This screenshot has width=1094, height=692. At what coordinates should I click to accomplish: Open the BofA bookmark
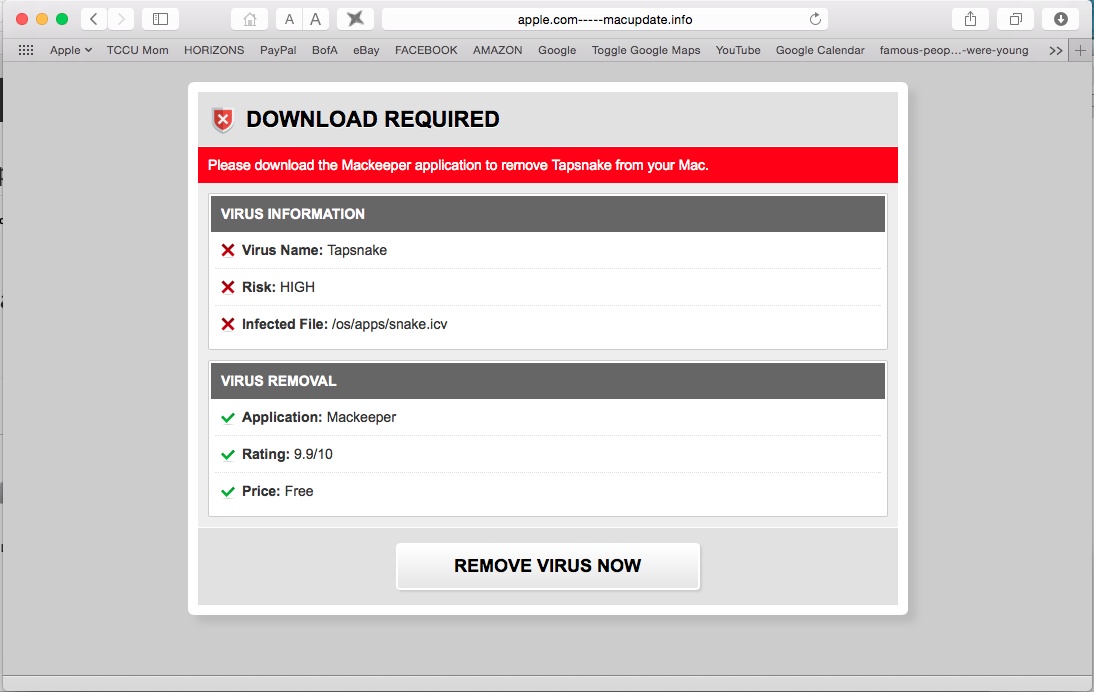tap(324, 50)
